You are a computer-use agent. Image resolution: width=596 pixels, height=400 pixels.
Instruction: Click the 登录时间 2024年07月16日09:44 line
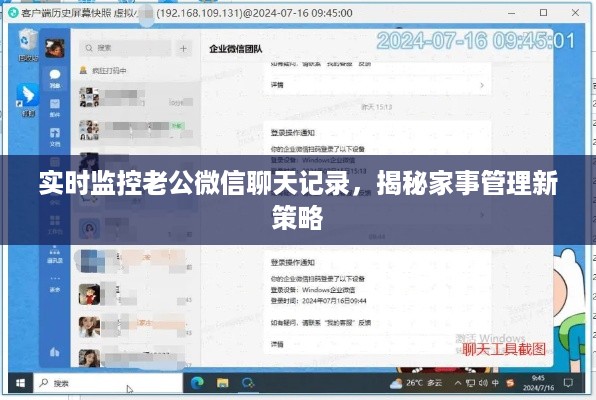(319, 301)
